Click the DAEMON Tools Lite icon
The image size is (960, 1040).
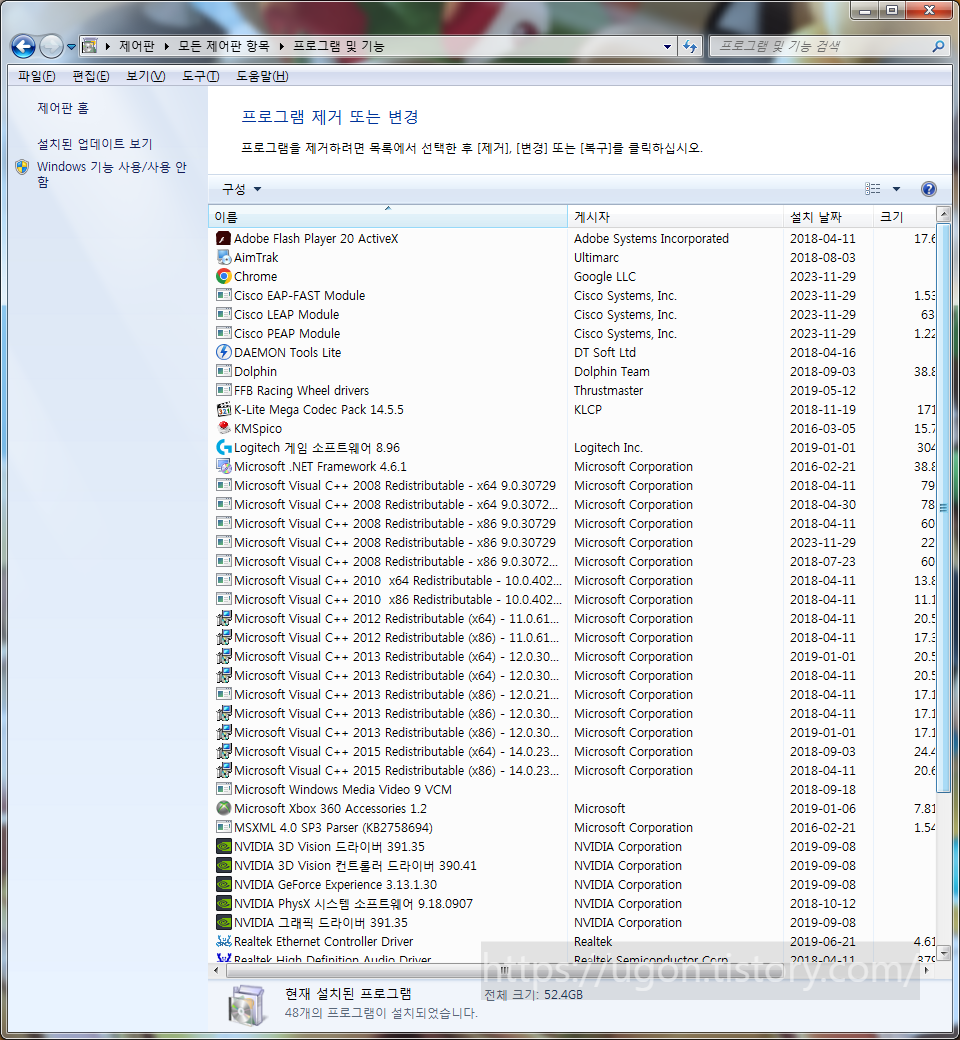224,352
